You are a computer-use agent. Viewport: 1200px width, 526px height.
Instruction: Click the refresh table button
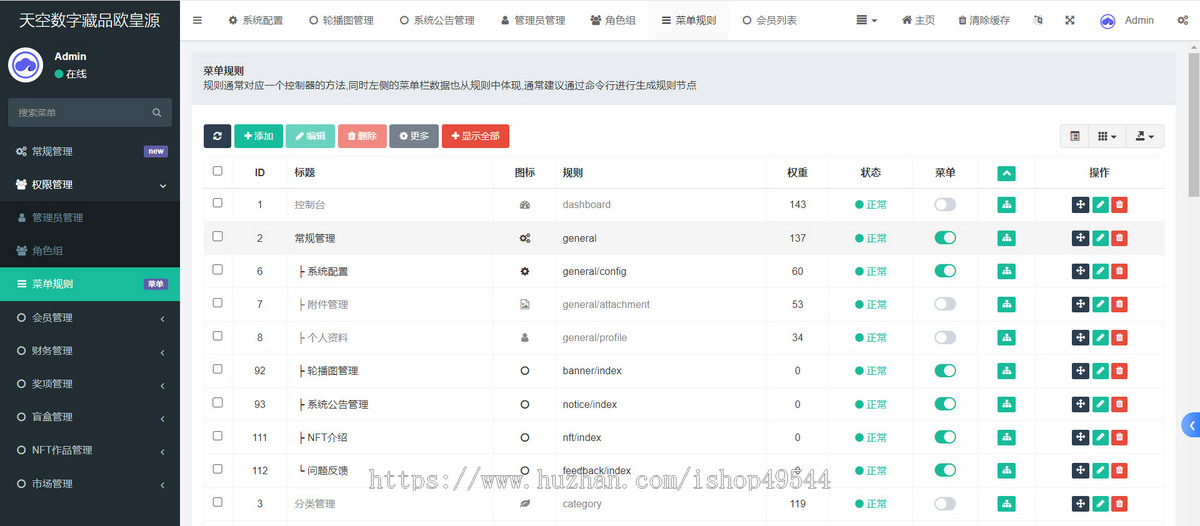coord(217,136)
